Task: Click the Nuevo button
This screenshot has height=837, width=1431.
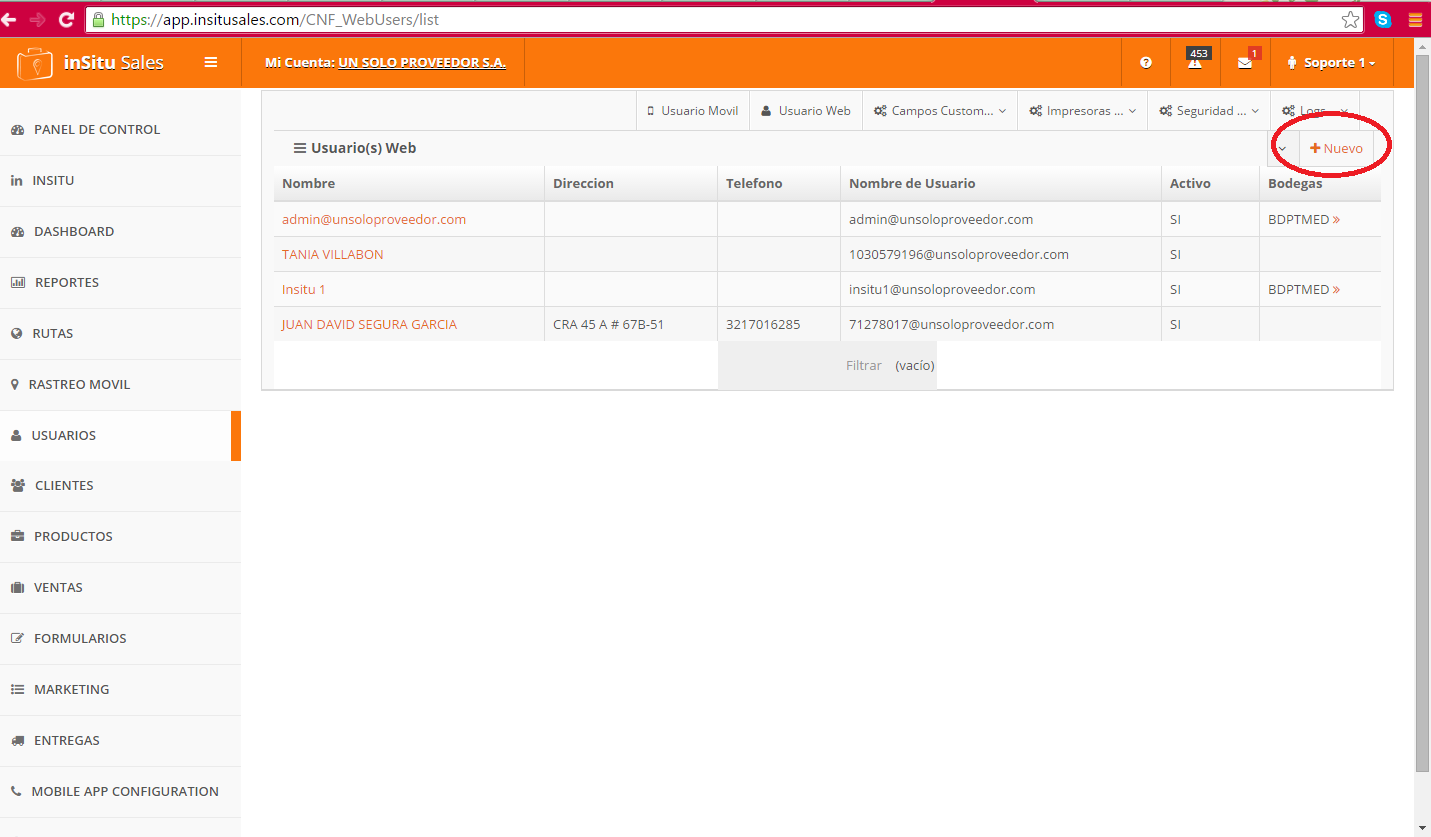Action: click(x=1336, y=148)
